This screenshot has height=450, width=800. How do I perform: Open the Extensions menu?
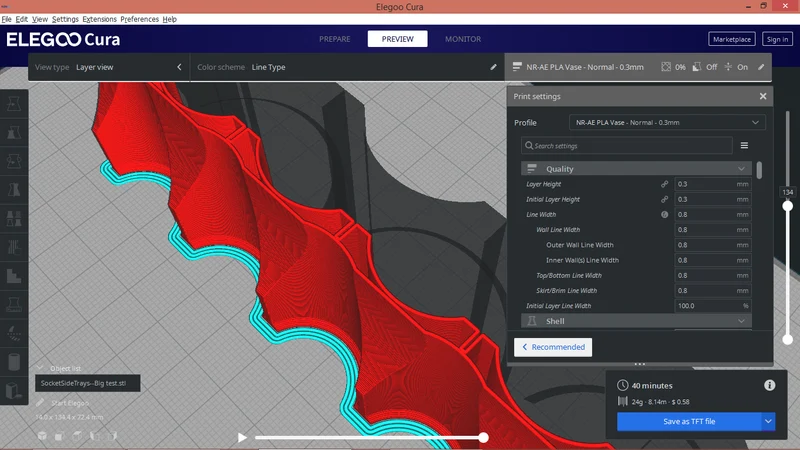99,19
